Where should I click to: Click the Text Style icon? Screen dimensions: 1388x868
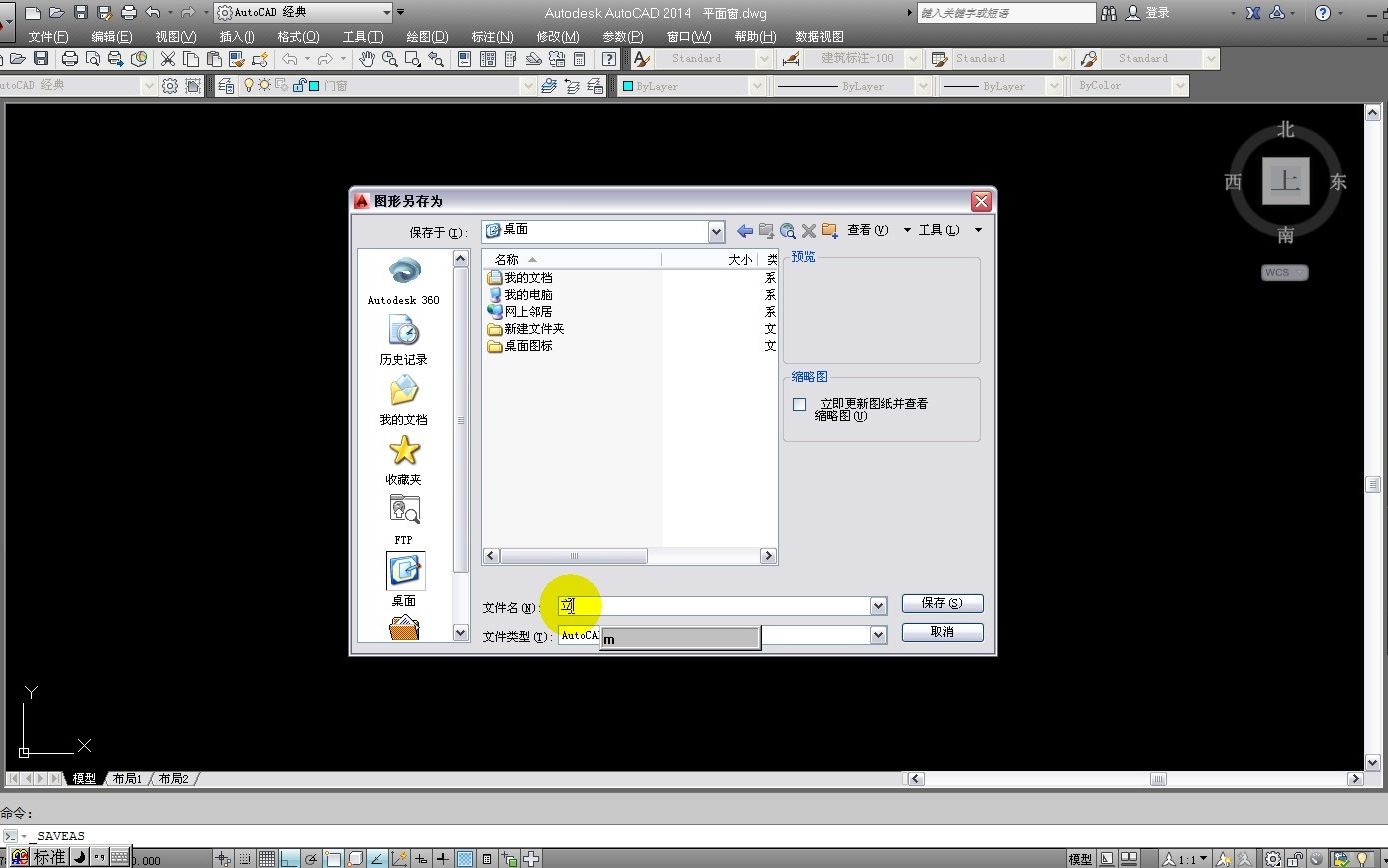(x=642, y=59)
